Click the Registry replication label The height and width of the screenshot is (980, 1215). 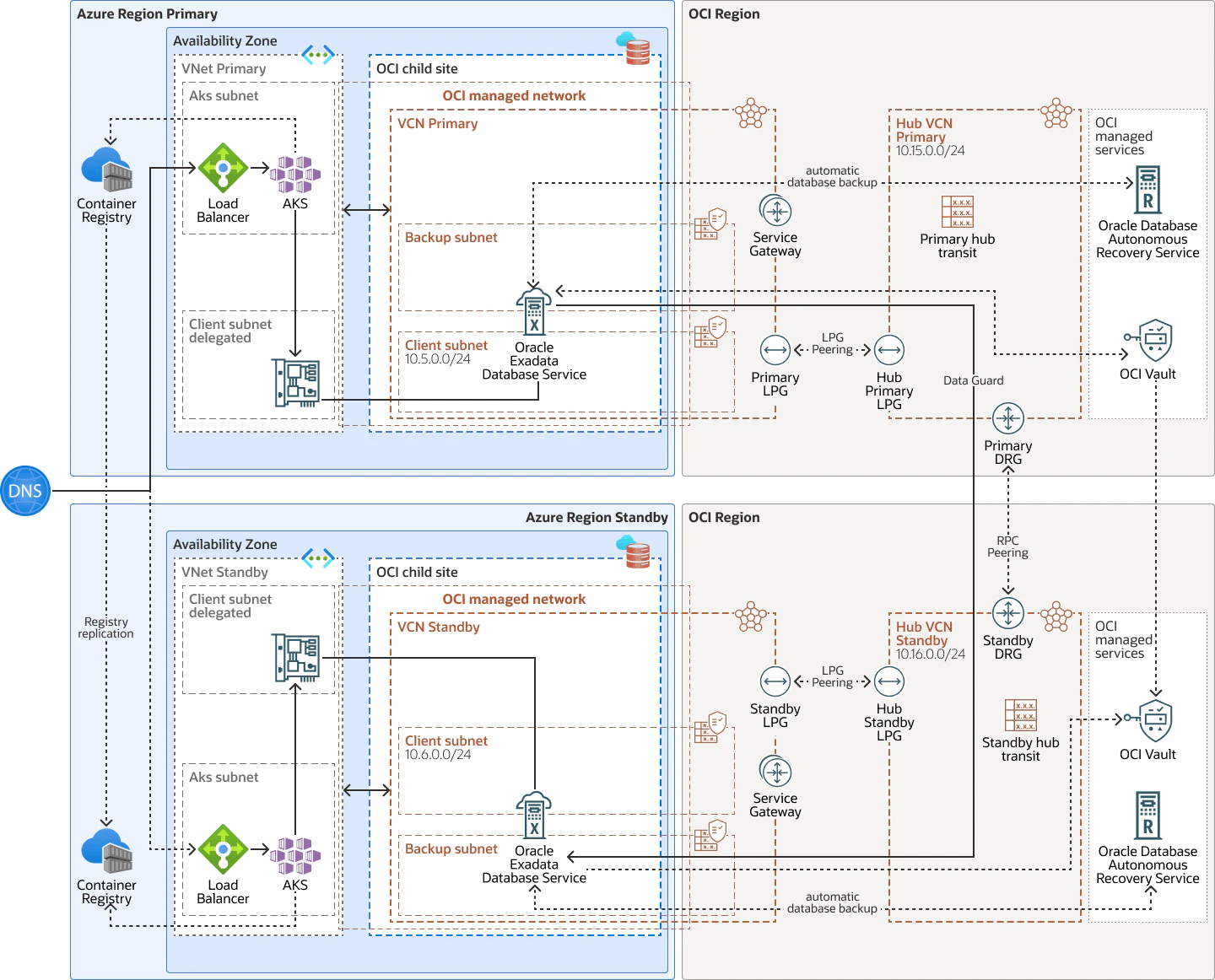click(106, 627)
